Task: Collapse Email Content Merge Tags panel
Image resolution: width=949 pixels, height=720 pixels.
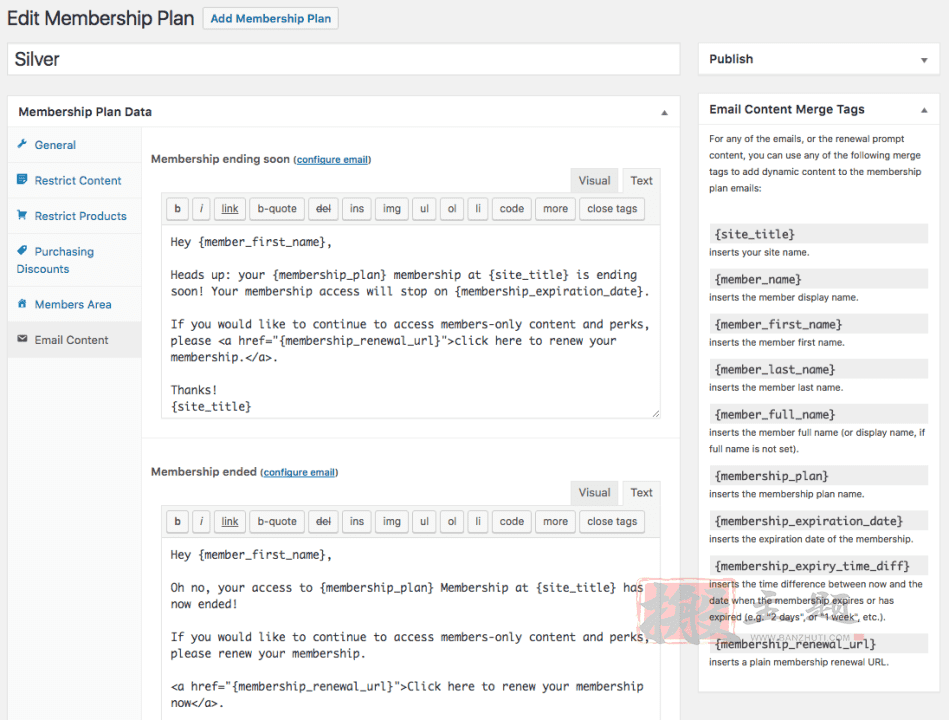Action: pyautogui.click(x=924, y=110)
